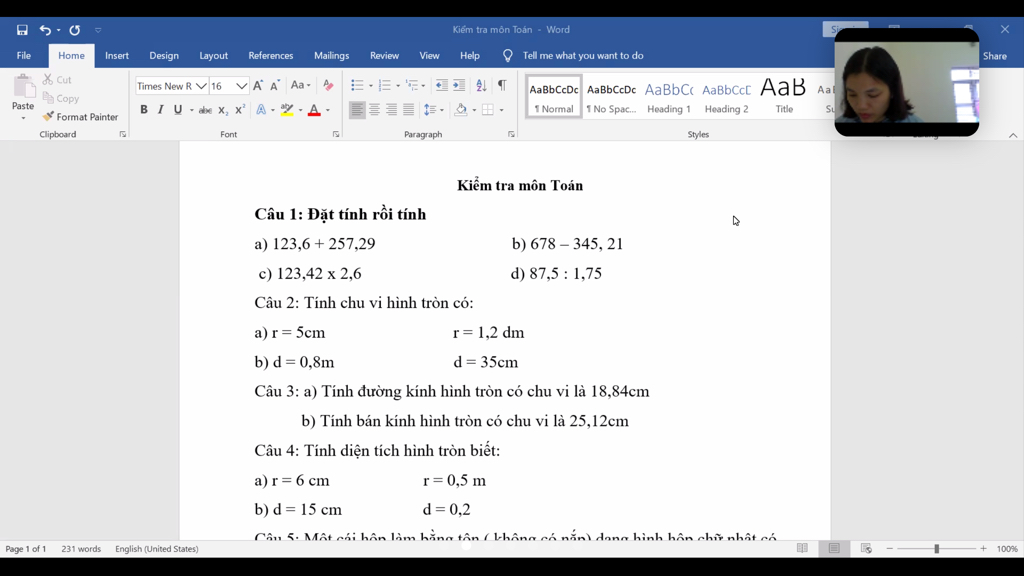1024x576 pixels.
Task: Apply numbered list
Action: click(x=385, y=86)
